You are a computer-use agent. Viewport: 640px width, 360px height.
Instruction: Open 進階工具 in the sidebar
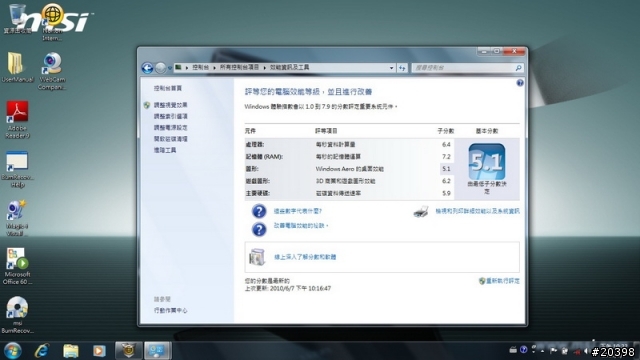point(165,150)
